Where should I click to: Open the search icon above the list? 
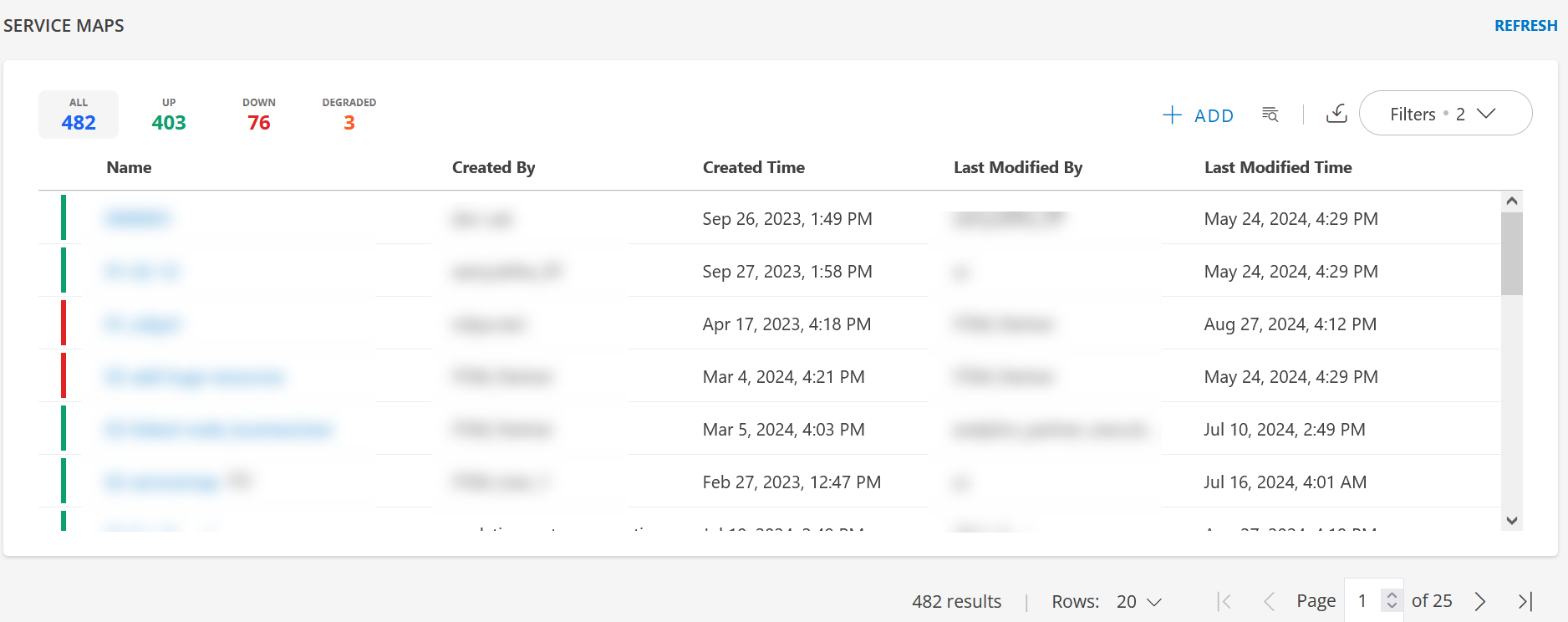pos(1270,115)
